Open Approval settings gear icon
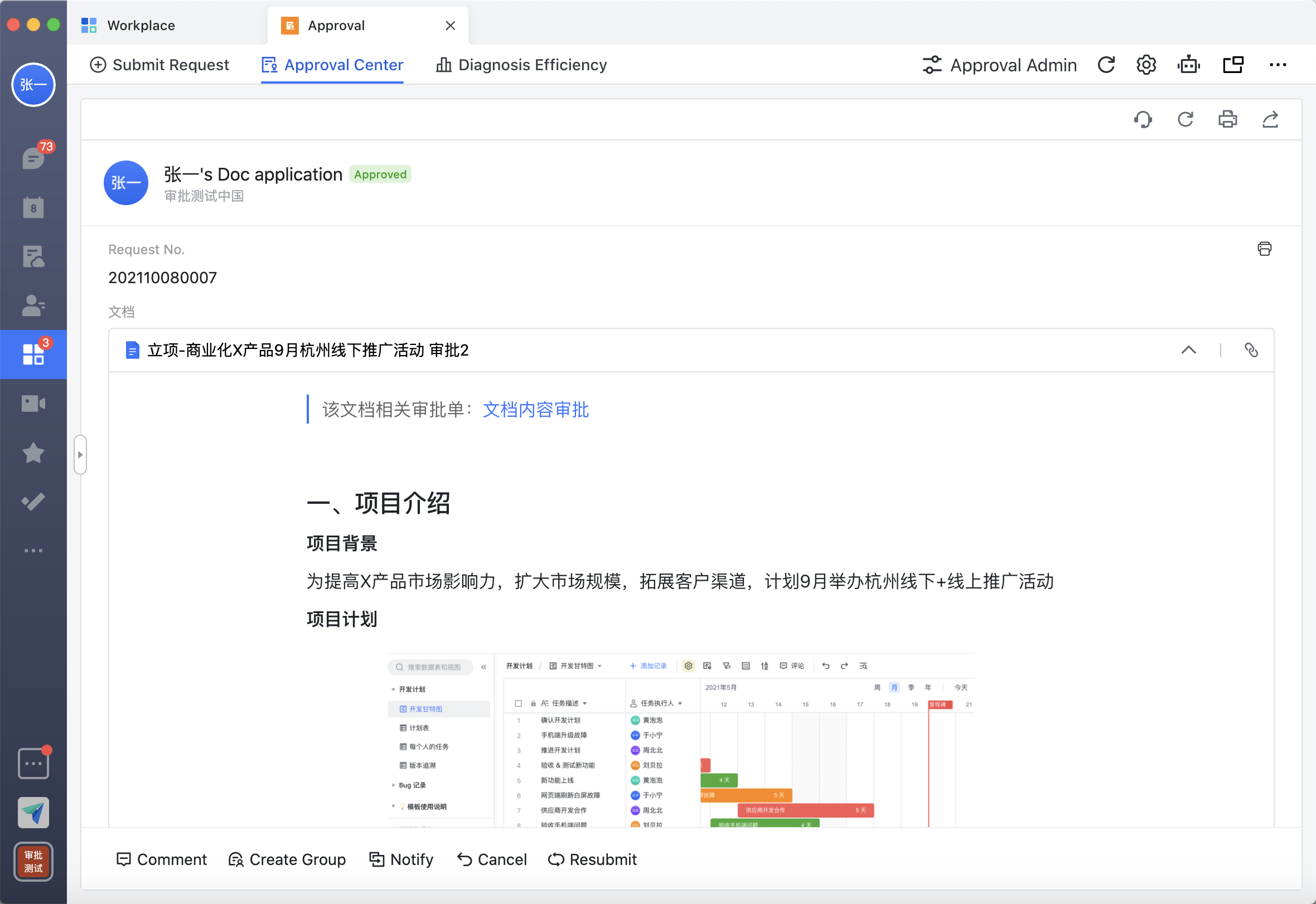The image size is (1316, 904). [x=1146, y=65]
